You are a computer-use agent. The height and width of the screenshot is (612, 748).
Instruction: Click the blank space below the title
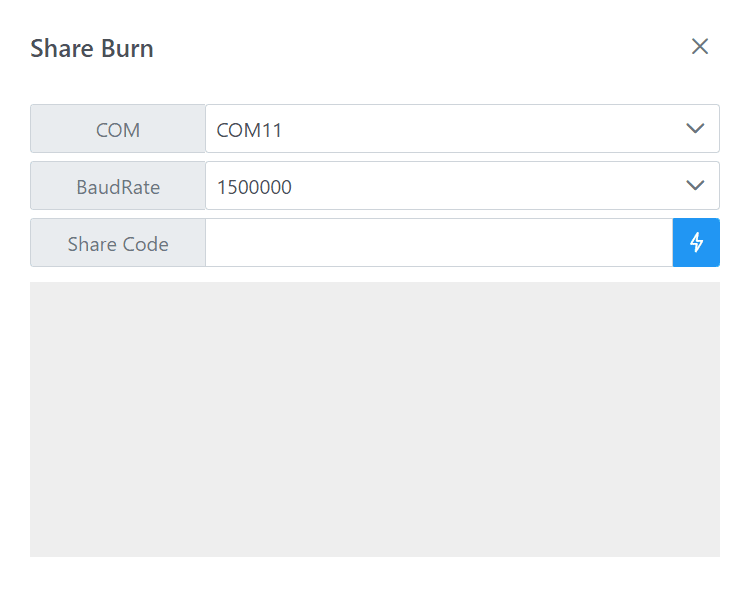pos(375,83)
